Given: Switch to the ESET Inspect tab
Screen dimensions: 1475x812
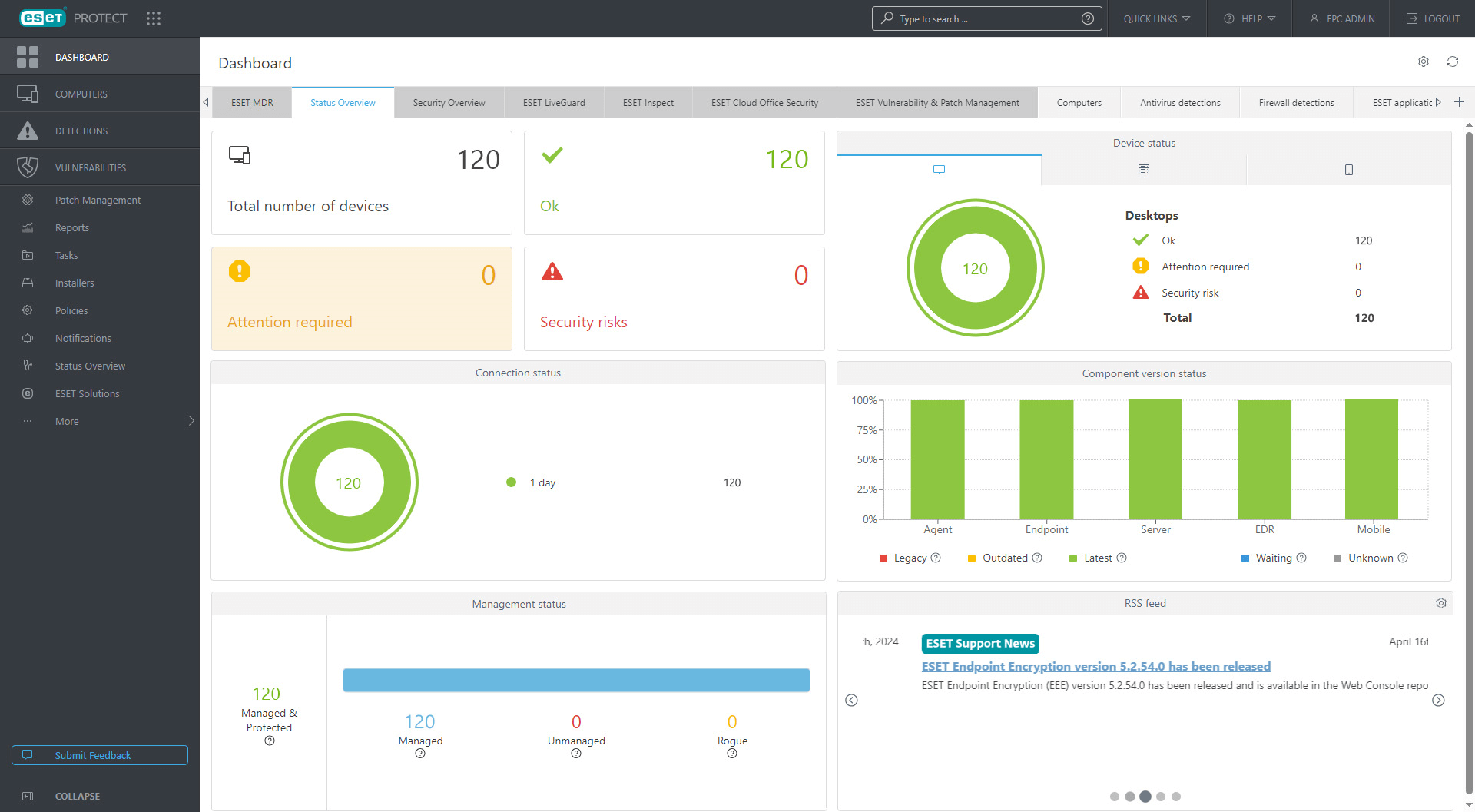Looking at the screenshot, I should pyautogui.click(x=648, y=102).
